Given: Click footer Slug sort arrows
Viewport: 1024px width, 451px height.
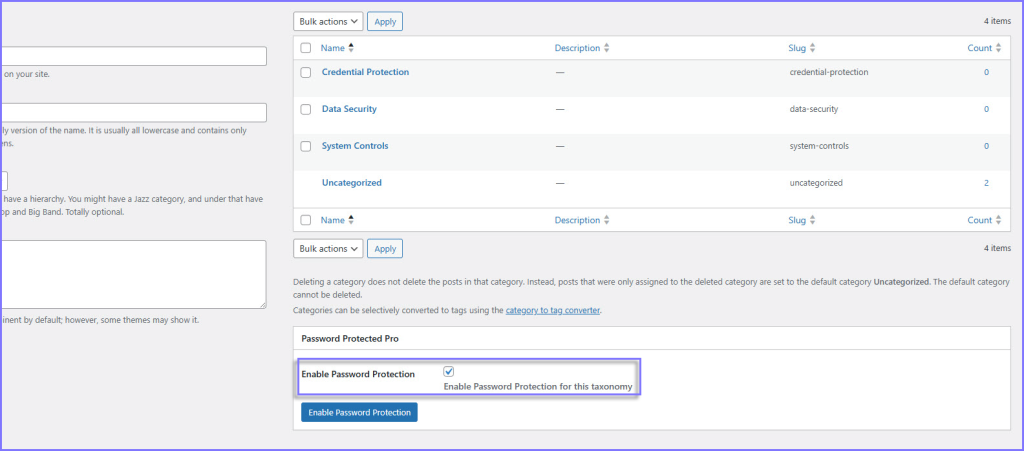Looking at the screenshot, I should (812, 220).
